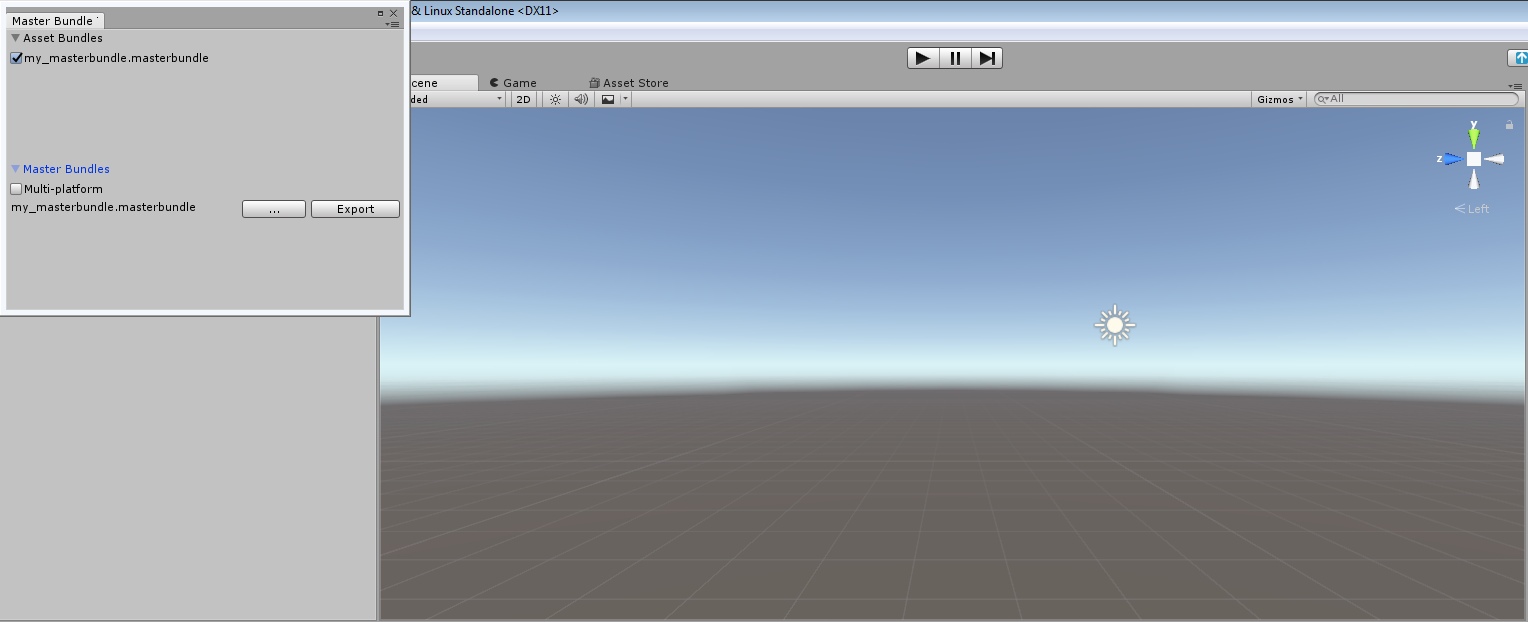Open the Master Bundle window options menu
Screen dimensions: 1528x622
[393, 24]
